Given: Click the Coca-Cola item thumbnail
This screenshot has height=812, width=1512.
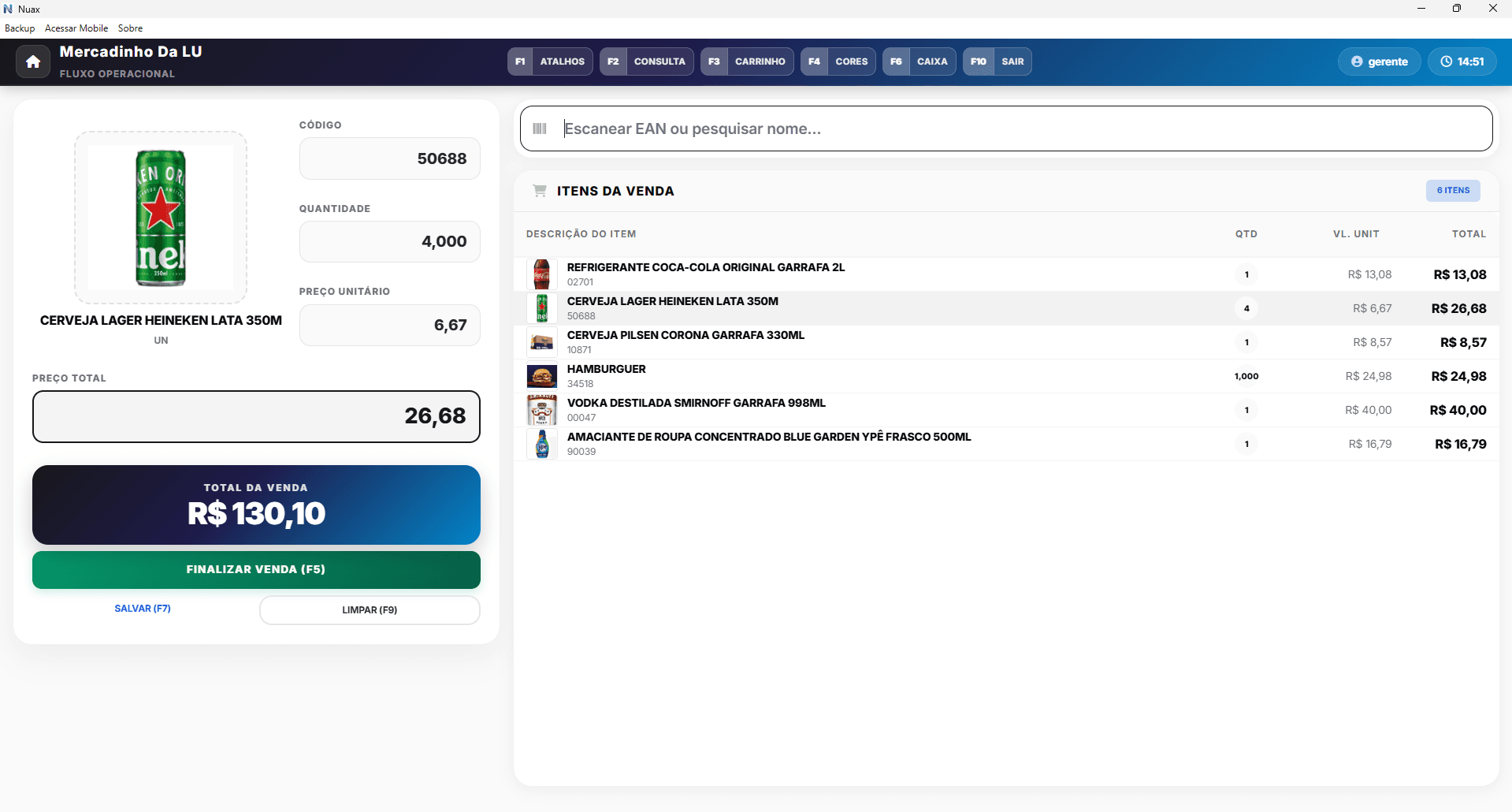Looking at the screenshot, I should click(542, 274).
